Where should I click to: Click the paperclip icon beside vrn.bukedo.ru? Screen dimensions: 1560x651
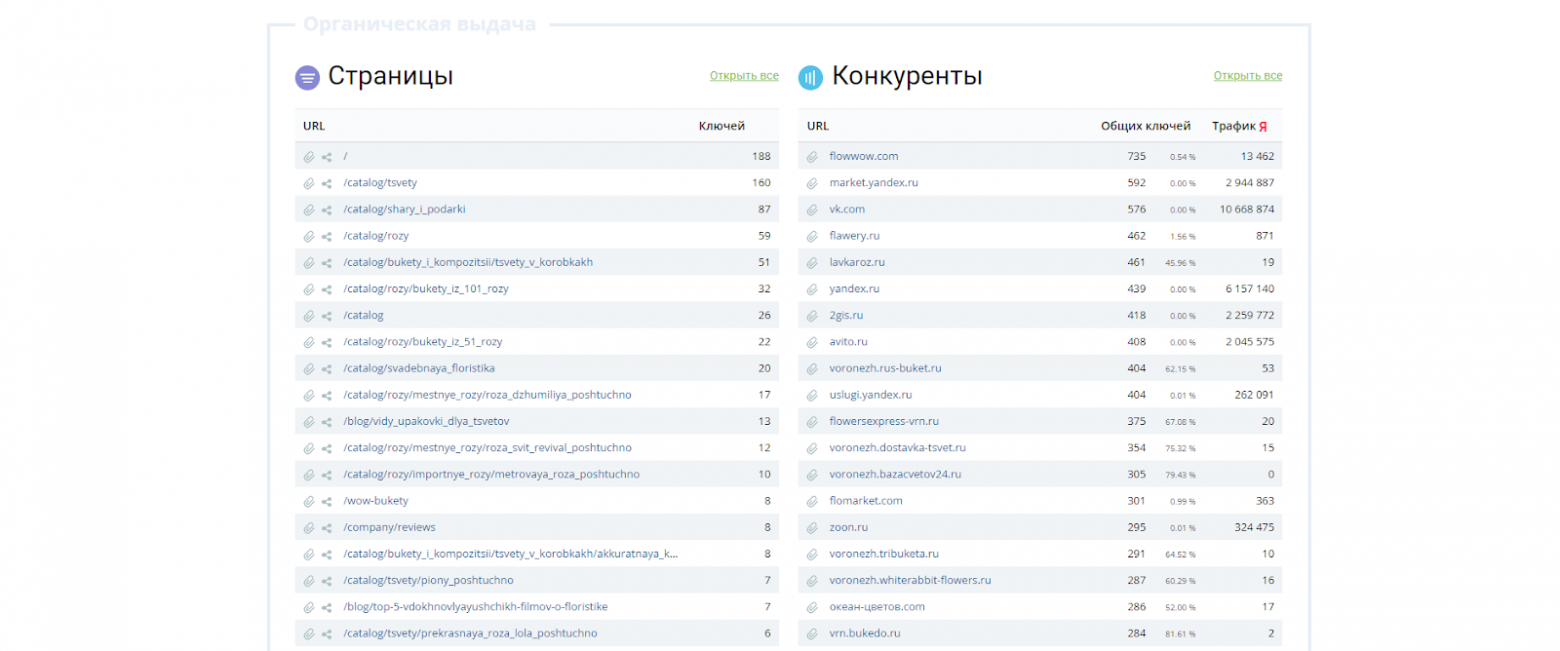point(813,634)
